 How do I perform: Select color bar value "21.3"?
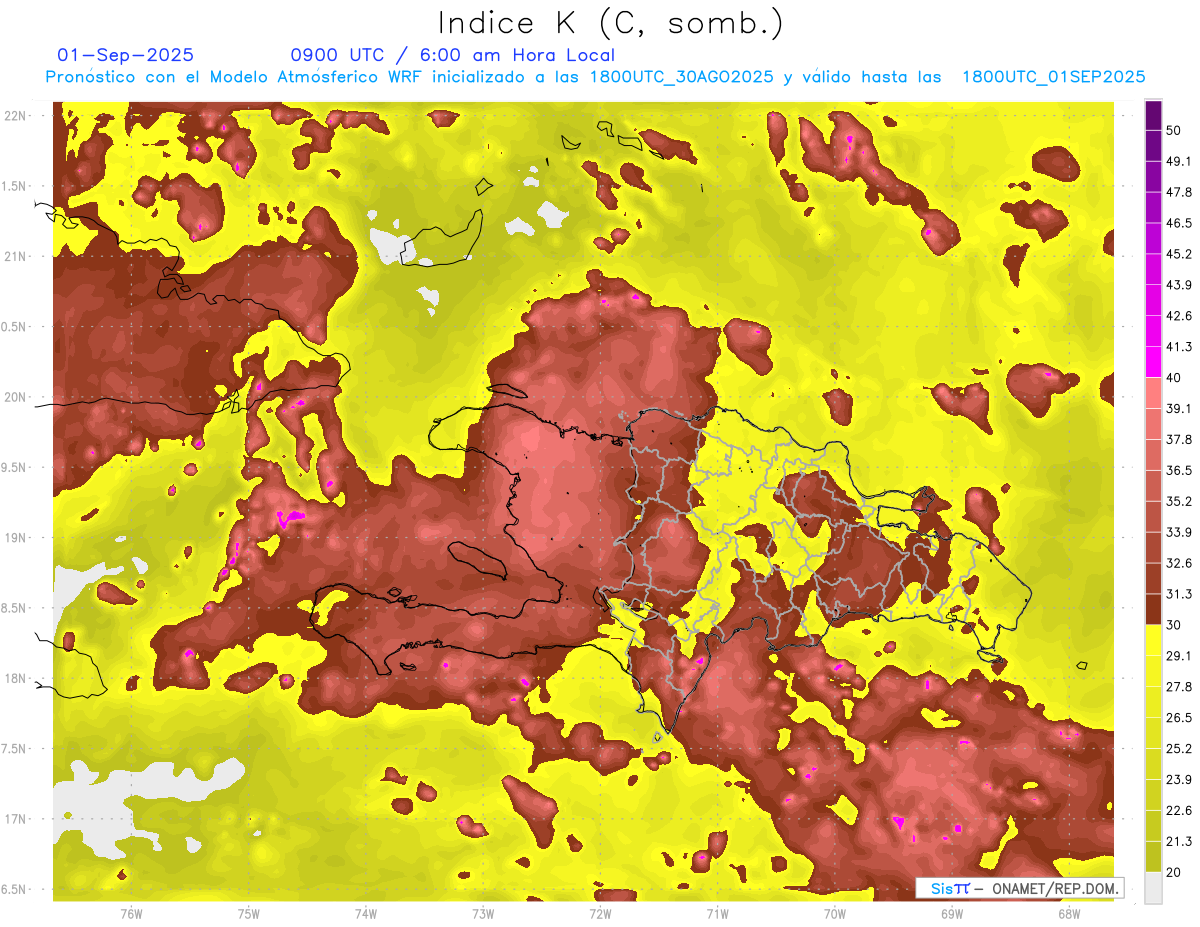click(1178, 841)
